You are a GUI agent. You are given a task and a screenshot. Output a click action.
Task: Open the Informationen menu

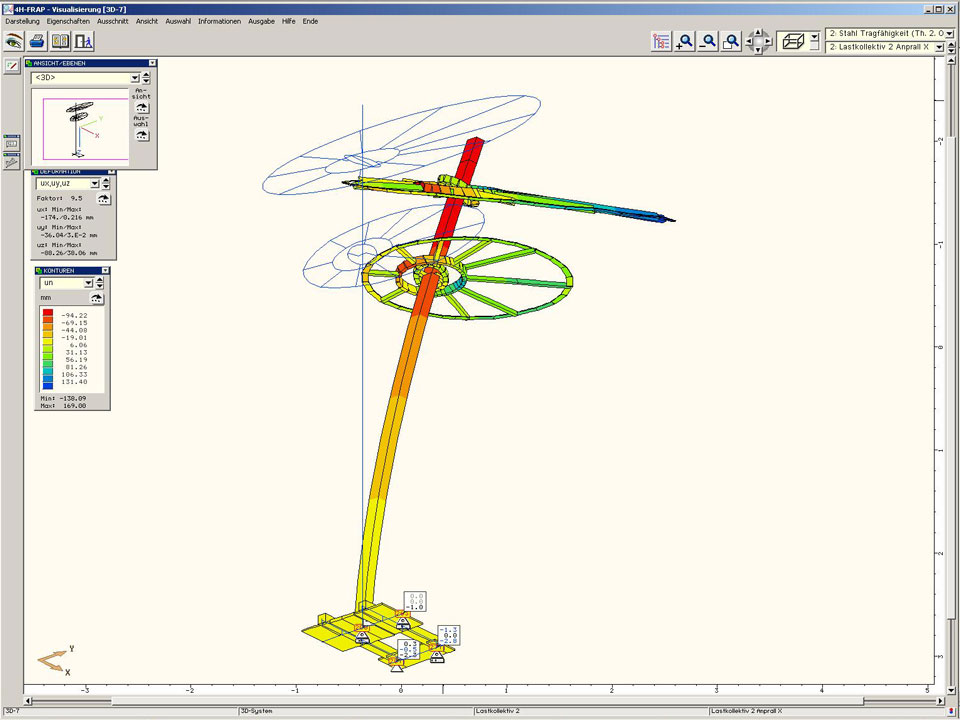coord(219,21)
